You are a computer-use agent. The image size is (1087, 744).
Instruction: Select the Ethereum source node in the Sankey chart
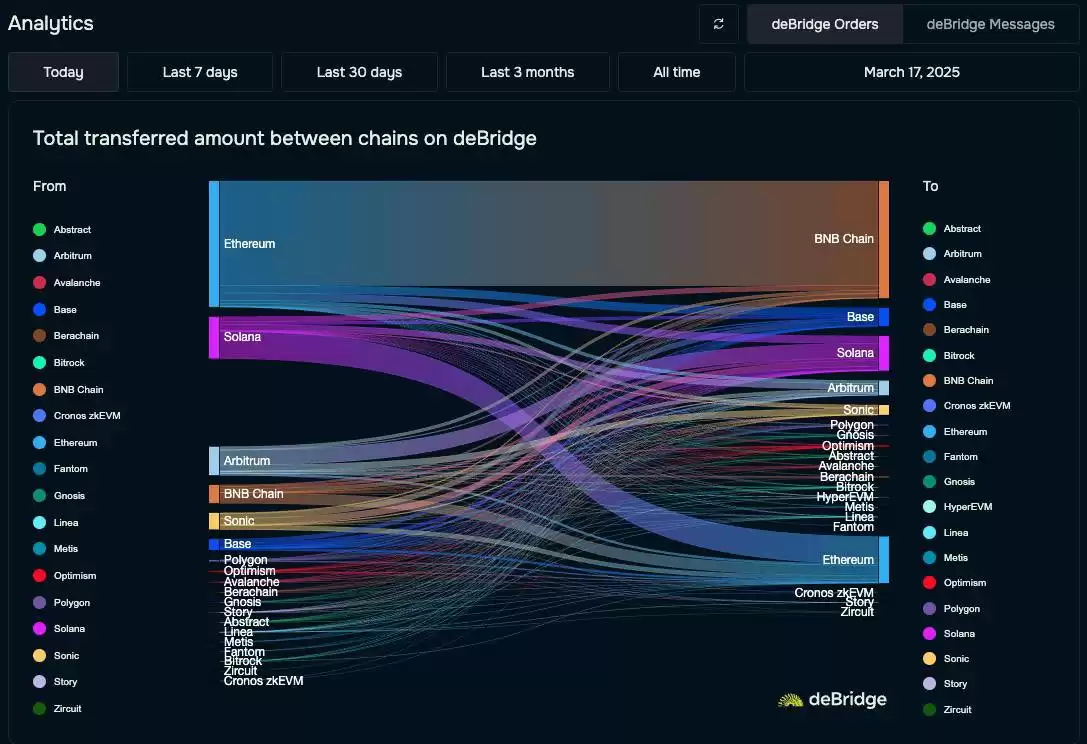pos(214,244)
